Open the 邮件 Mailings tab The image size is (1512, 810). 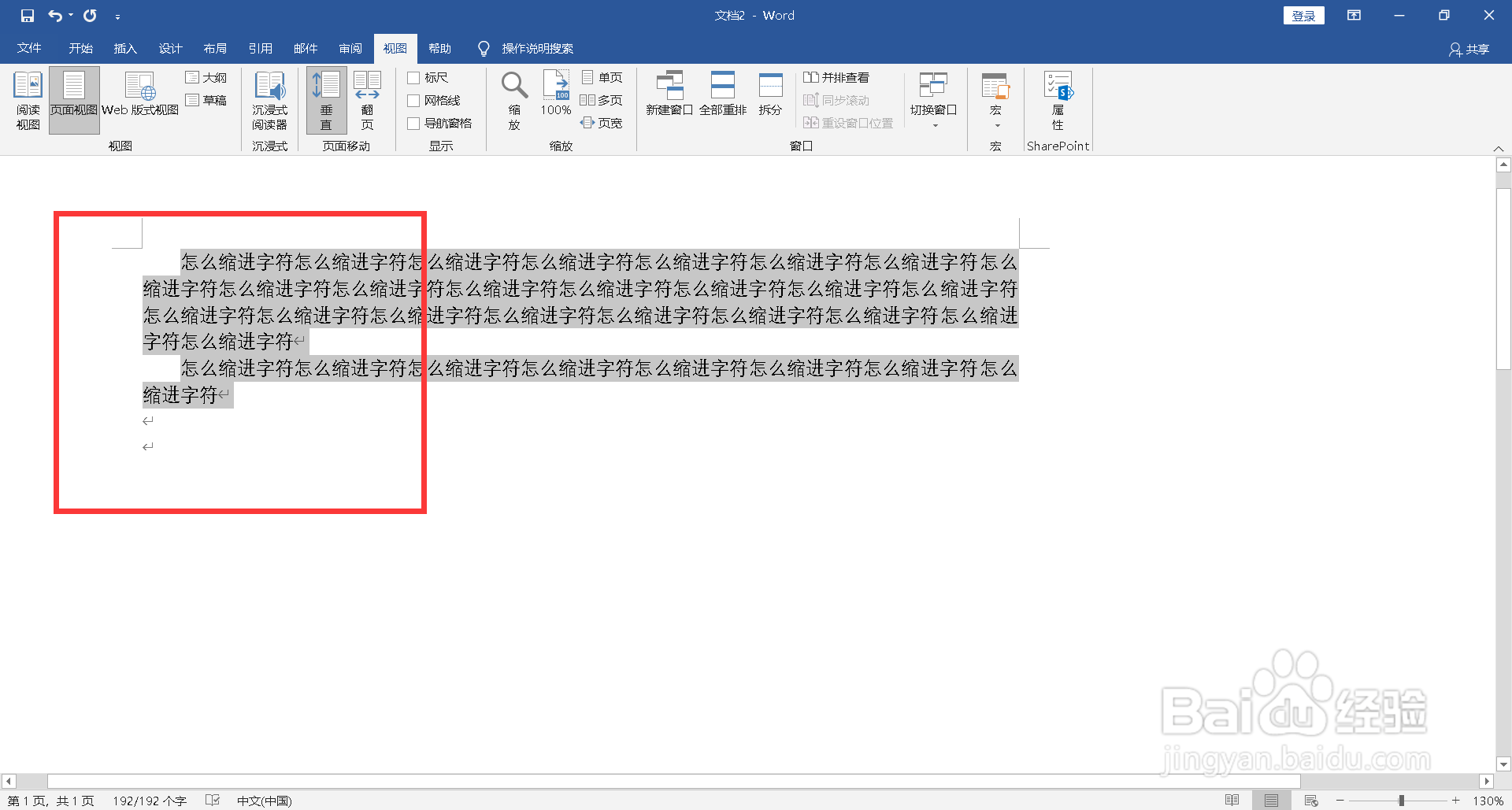(306, 49)
